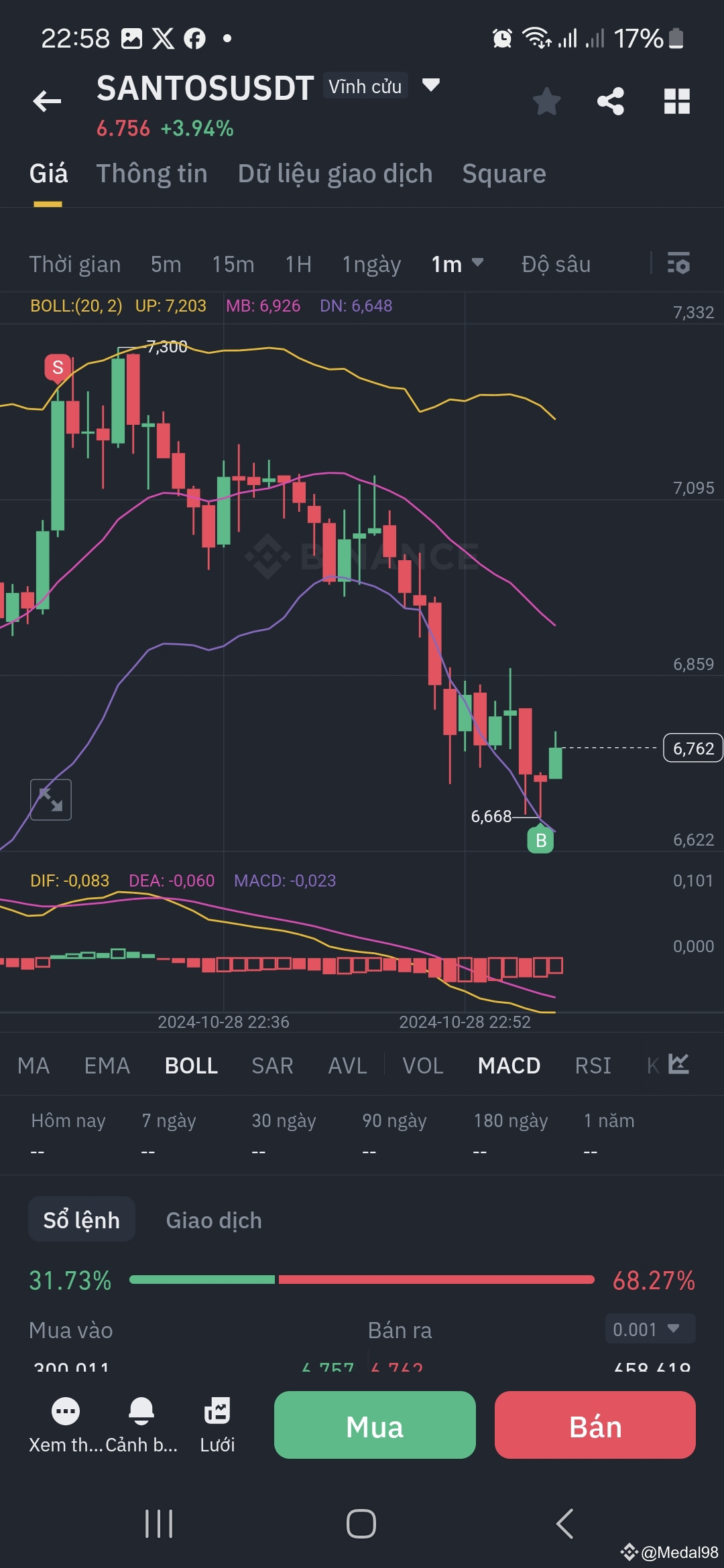This screenshot has width=724, height=1568.
Task: Open indicator settings chart icon
Action: tap(678, 1064)
